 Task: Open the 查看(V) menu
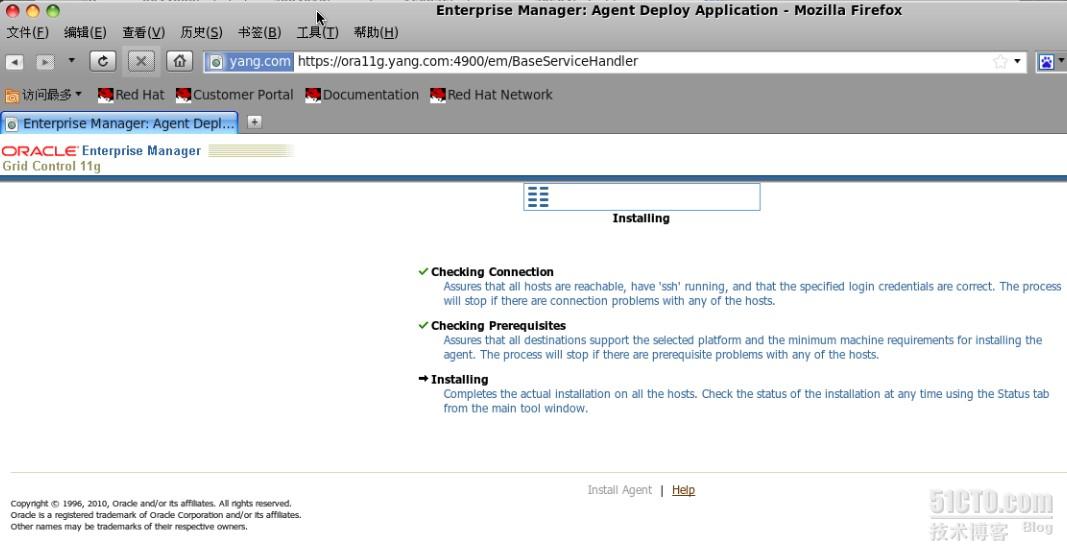pyautogui.click(x=144, y=33)
